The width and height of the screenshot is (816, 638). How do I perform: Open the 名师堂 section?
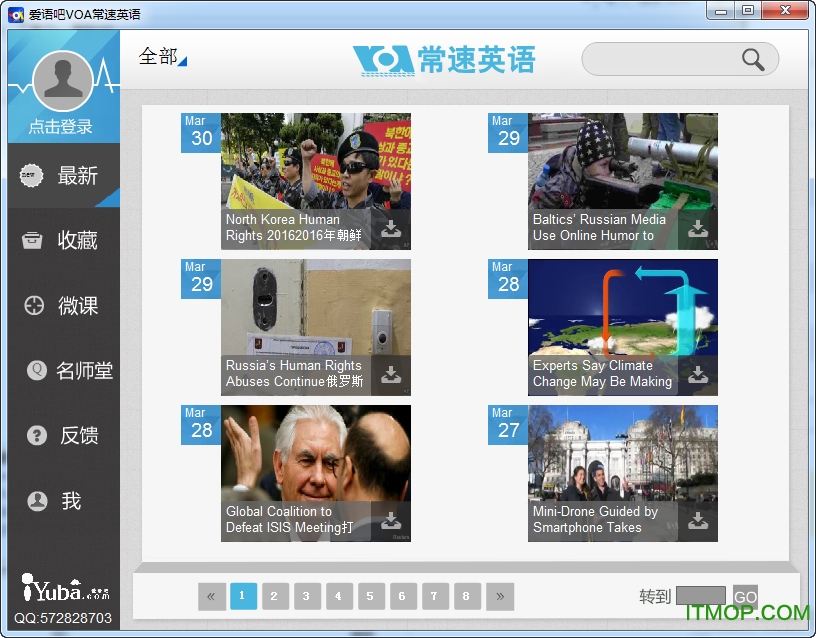pyautogui.click(x=64, y=371)
